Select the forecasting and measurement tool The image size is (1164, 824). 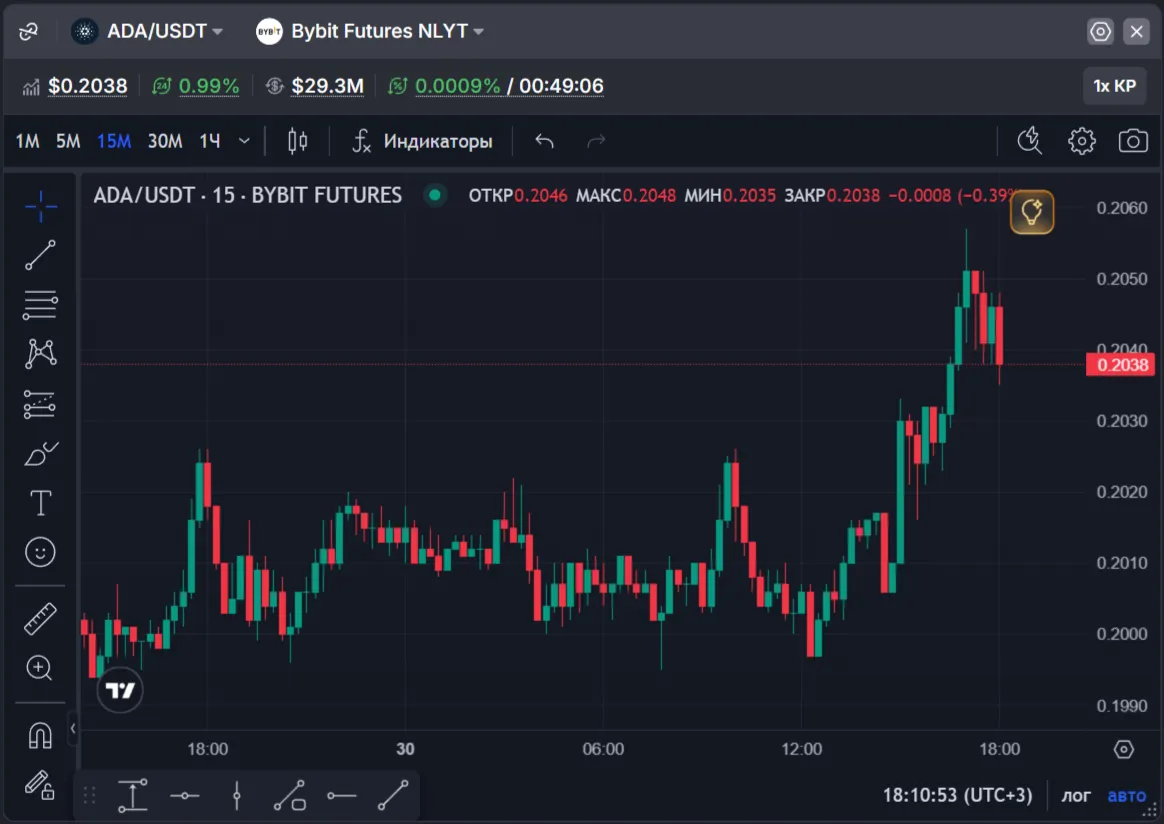[40, 405]
